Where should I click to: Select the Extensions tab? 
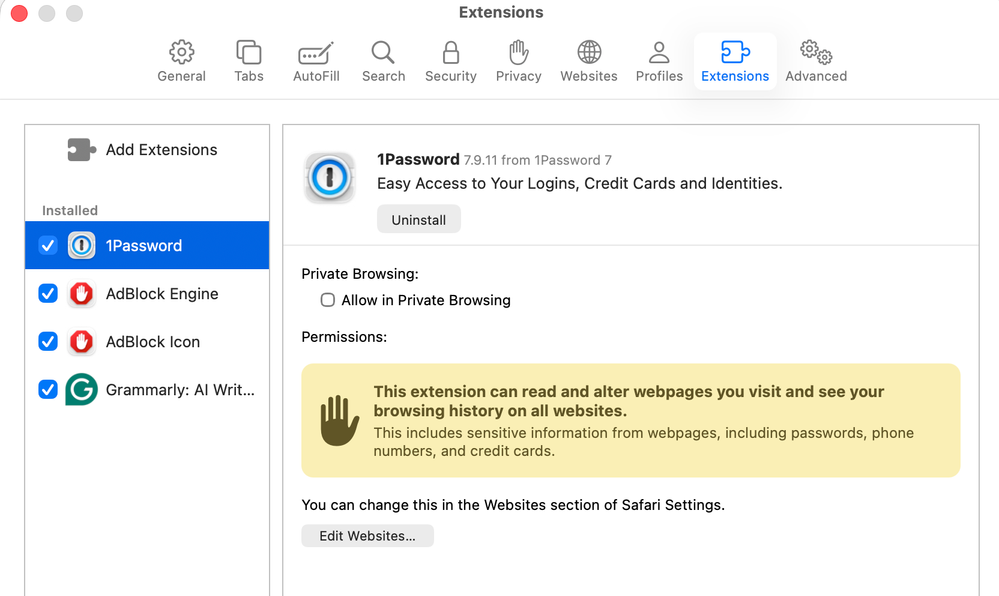click(735, 61)
